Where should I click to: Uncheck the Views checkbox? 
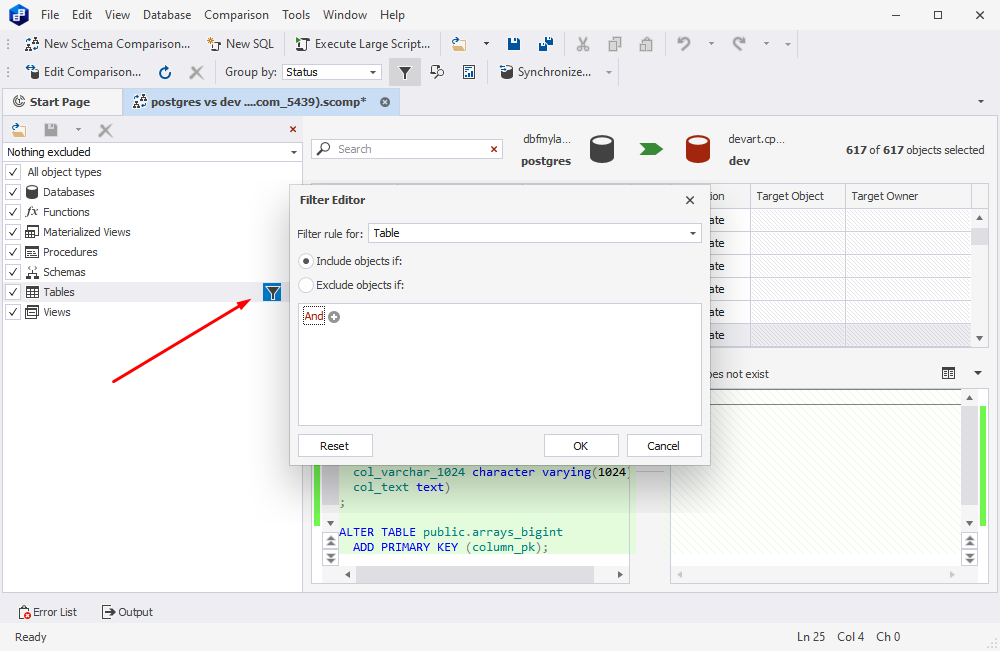[x=13, y=312]
